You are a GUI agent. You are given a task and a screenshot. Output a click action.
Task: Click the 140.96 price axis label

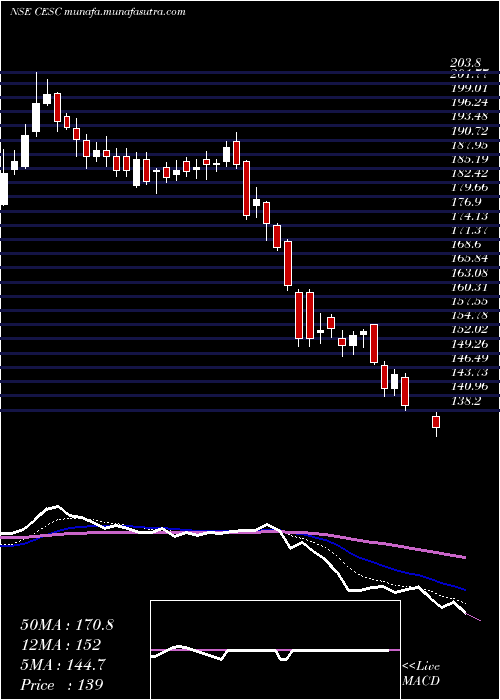tap(469, 387)
